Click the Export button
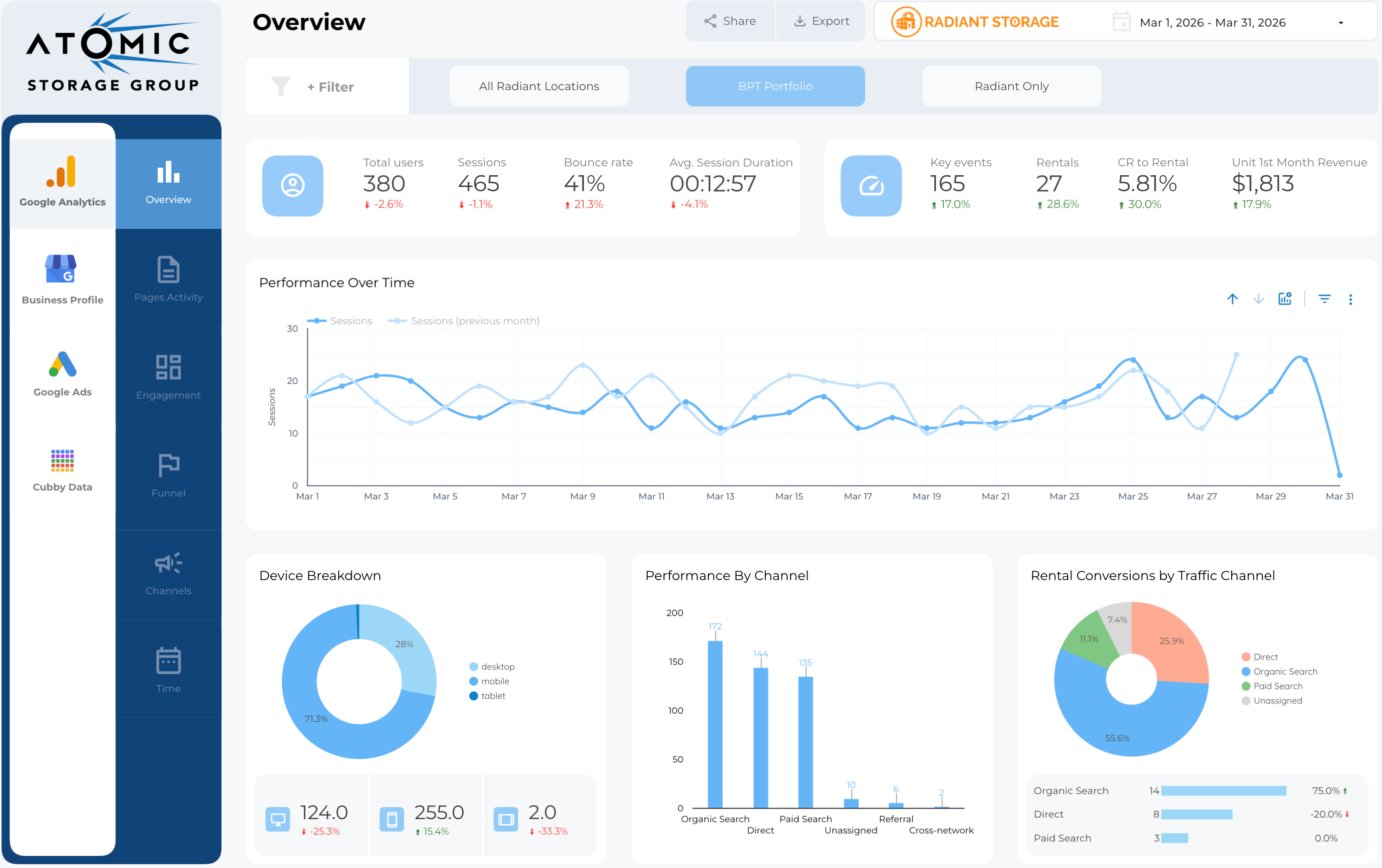The height and width of the screenshot is (868, 1382). tap(821, 21)
